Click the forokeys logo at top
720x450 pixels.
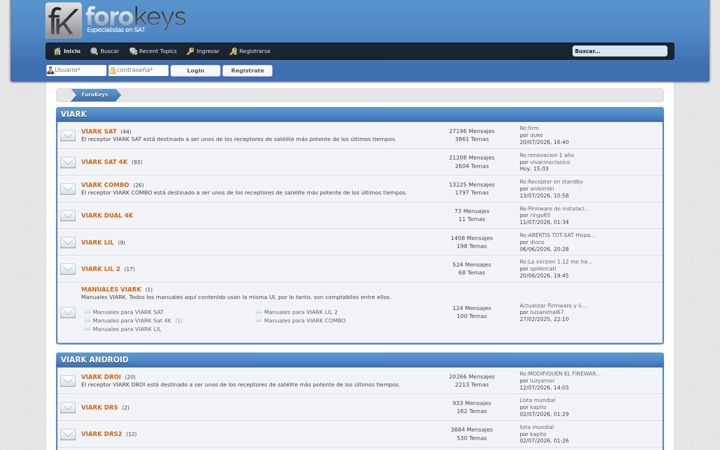click(x=116, y=20)
